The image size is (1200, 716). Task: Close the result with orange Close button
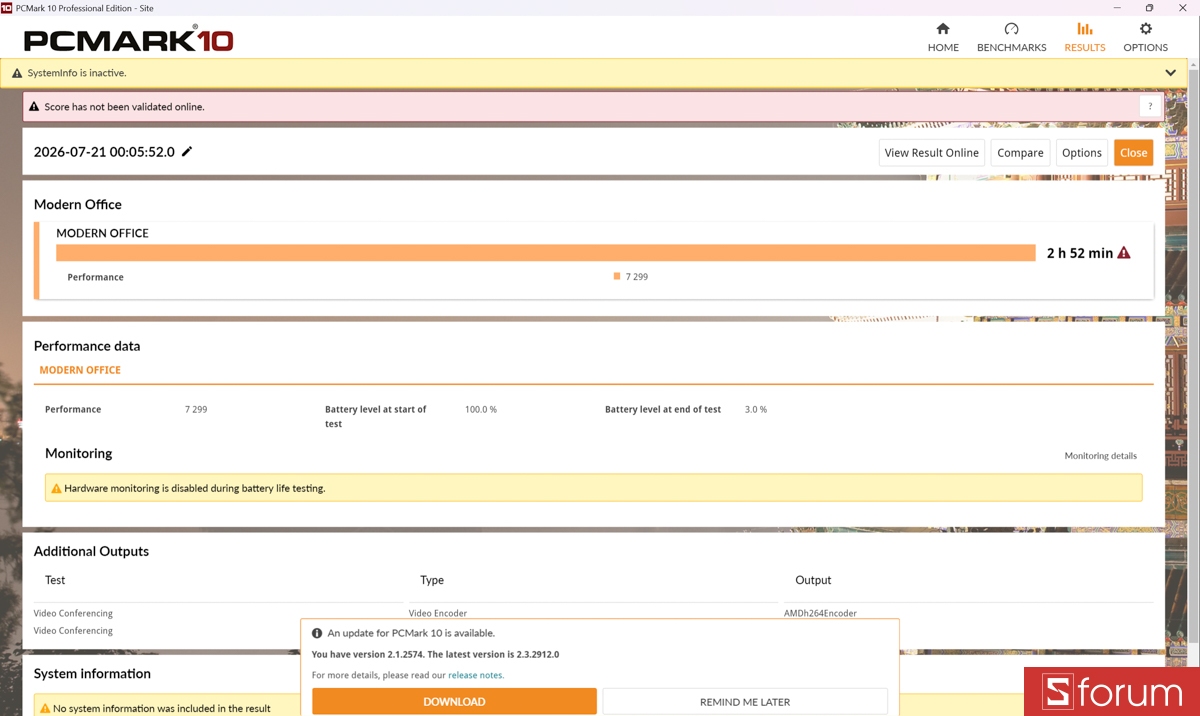pos(1133,153)
